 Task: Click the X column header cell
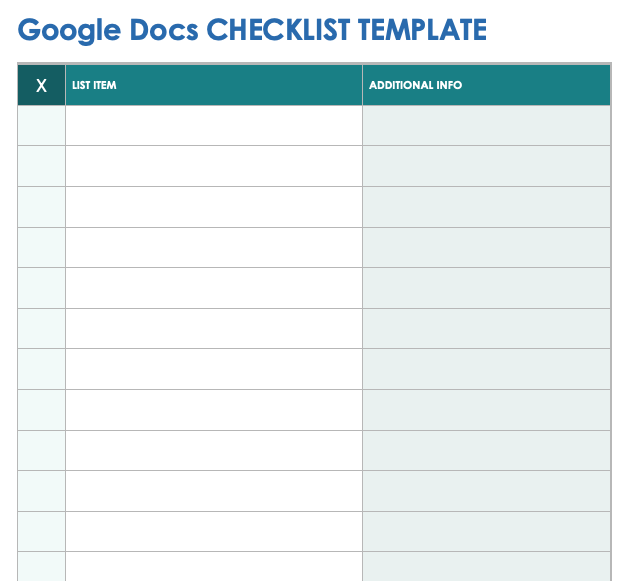41,85
